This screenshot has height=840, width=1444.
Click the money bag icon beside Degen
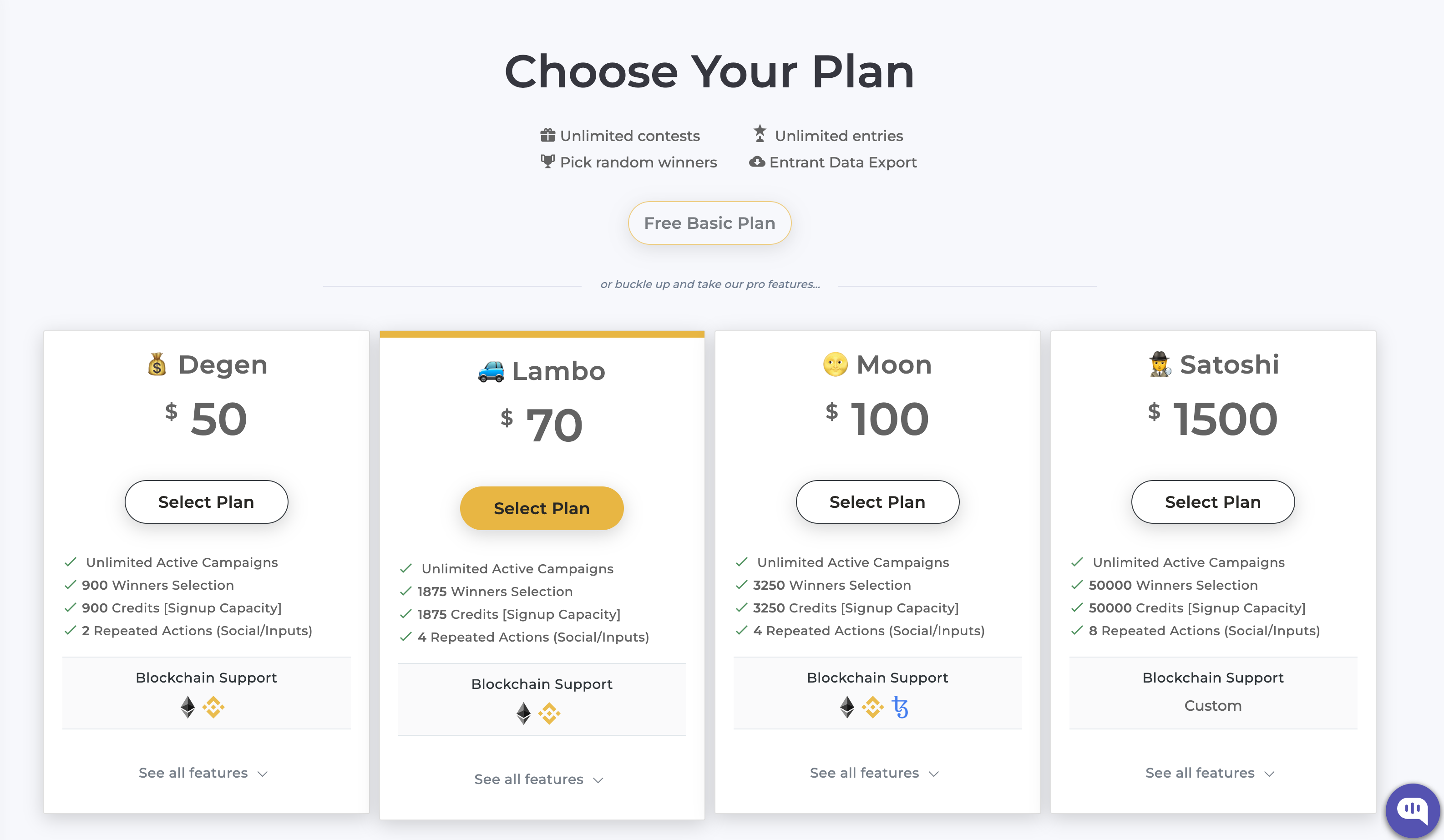(157, 364)
